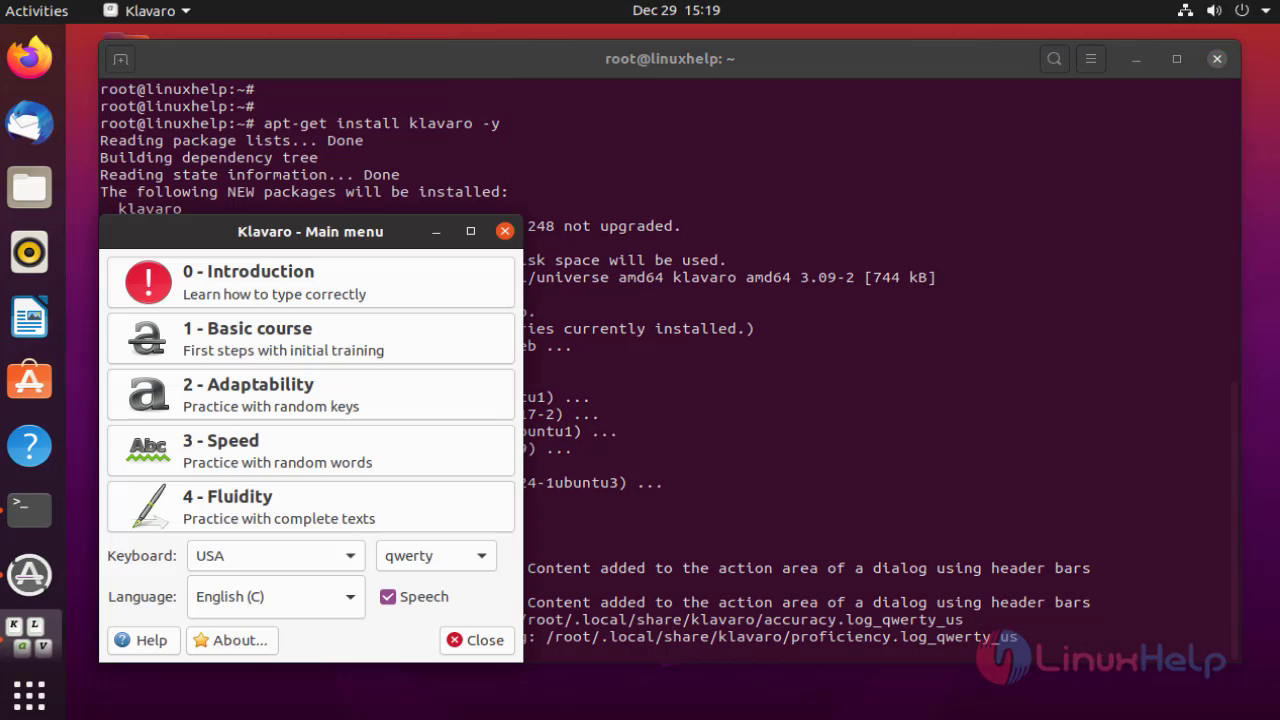The image size is (1280, 720).
Task: Open the Files manager in dock
Action: coord(29,187)
